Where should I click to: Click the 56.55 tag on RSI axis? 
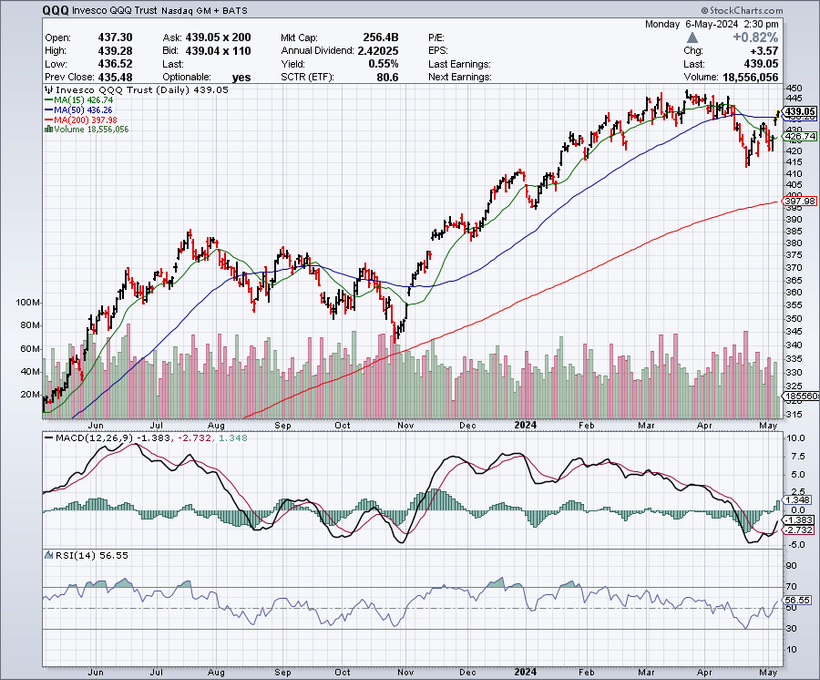(x=798, y=600)
